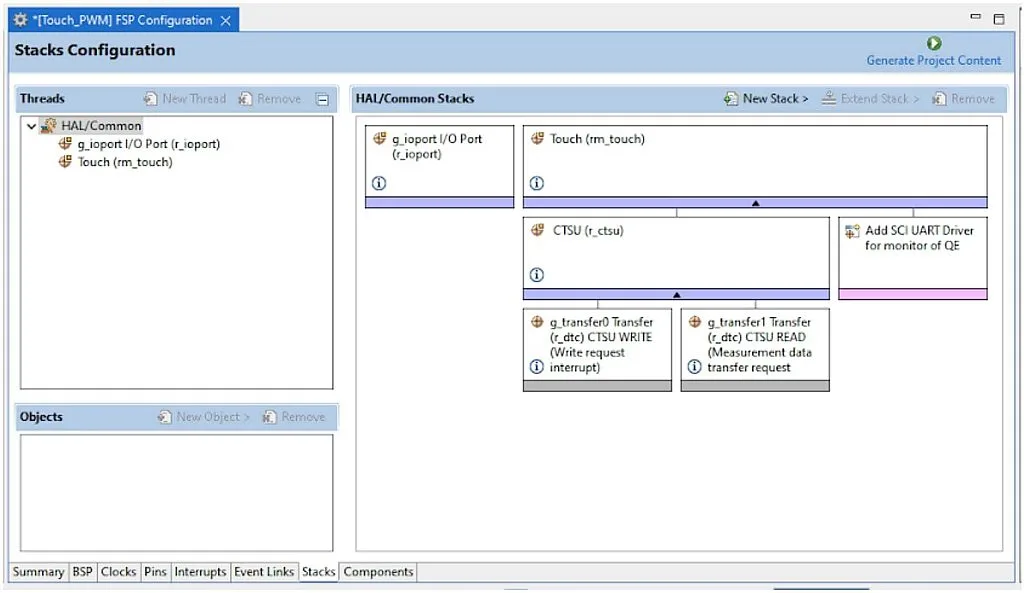Open the Components tab
This screenshot has height=593, width=1024.
pyautogui.click(x=378, y=572)
